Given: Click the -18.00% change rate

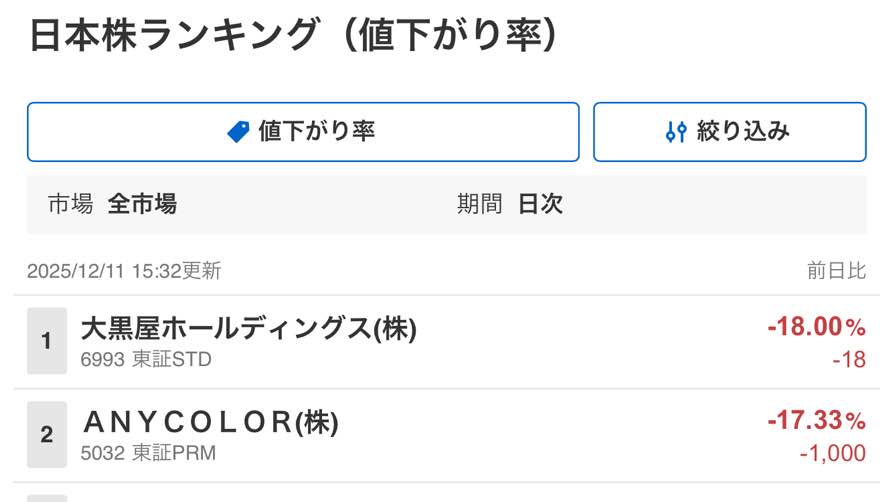Looking at the screenshot, I should coord(816,327).
